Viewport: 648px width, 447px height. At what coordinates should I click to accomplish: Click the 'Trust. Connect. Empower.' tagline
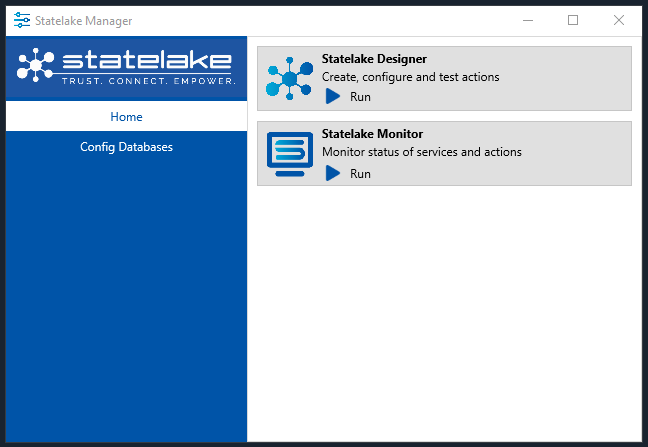click(x=149, y=81)
